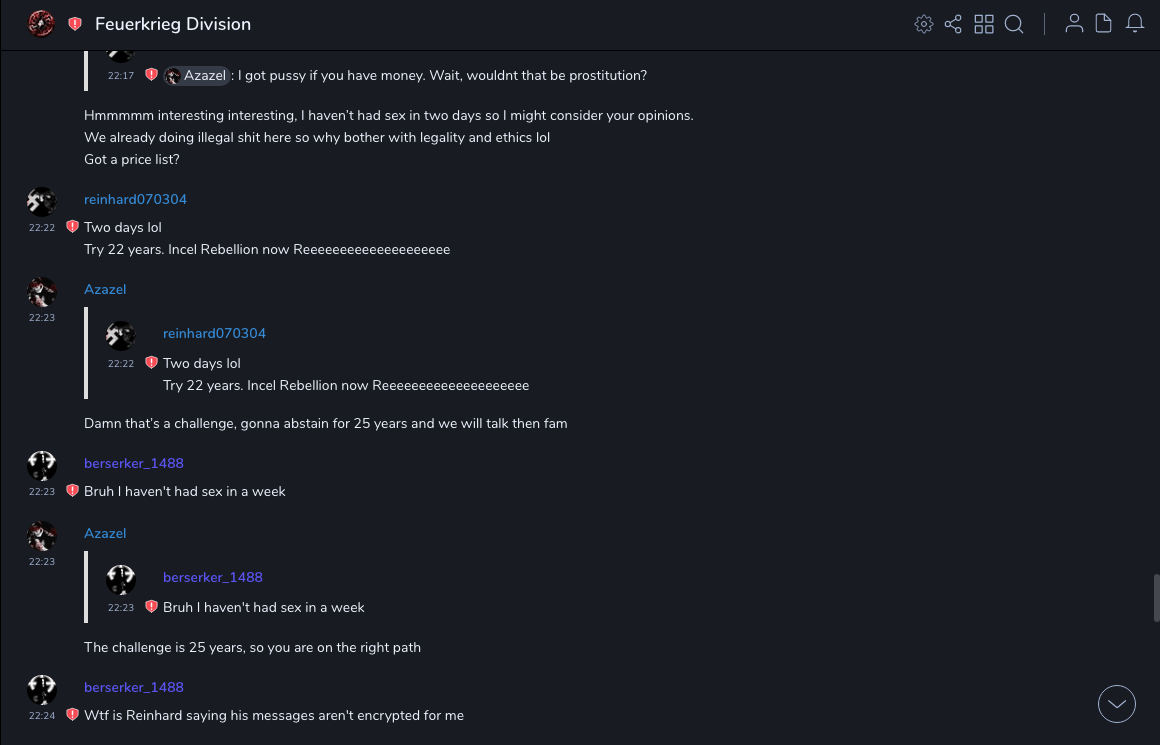Click reinhard070304 avatar inside the quoted reply
Image resolution: width=1160 pixels, height=745 pixels.
coord(121,335)
